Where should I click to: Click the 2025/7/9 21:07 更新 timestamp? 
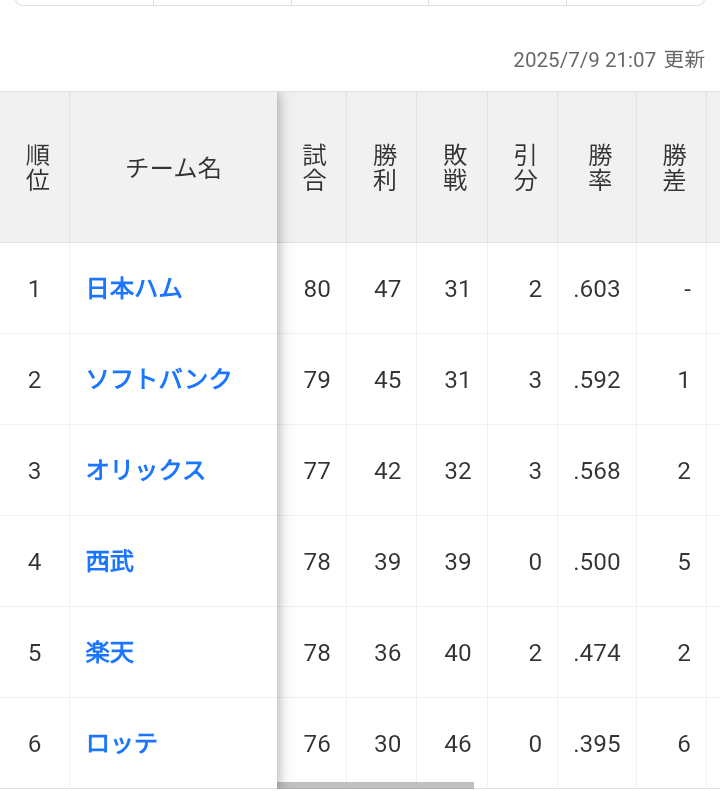(608, 60)
